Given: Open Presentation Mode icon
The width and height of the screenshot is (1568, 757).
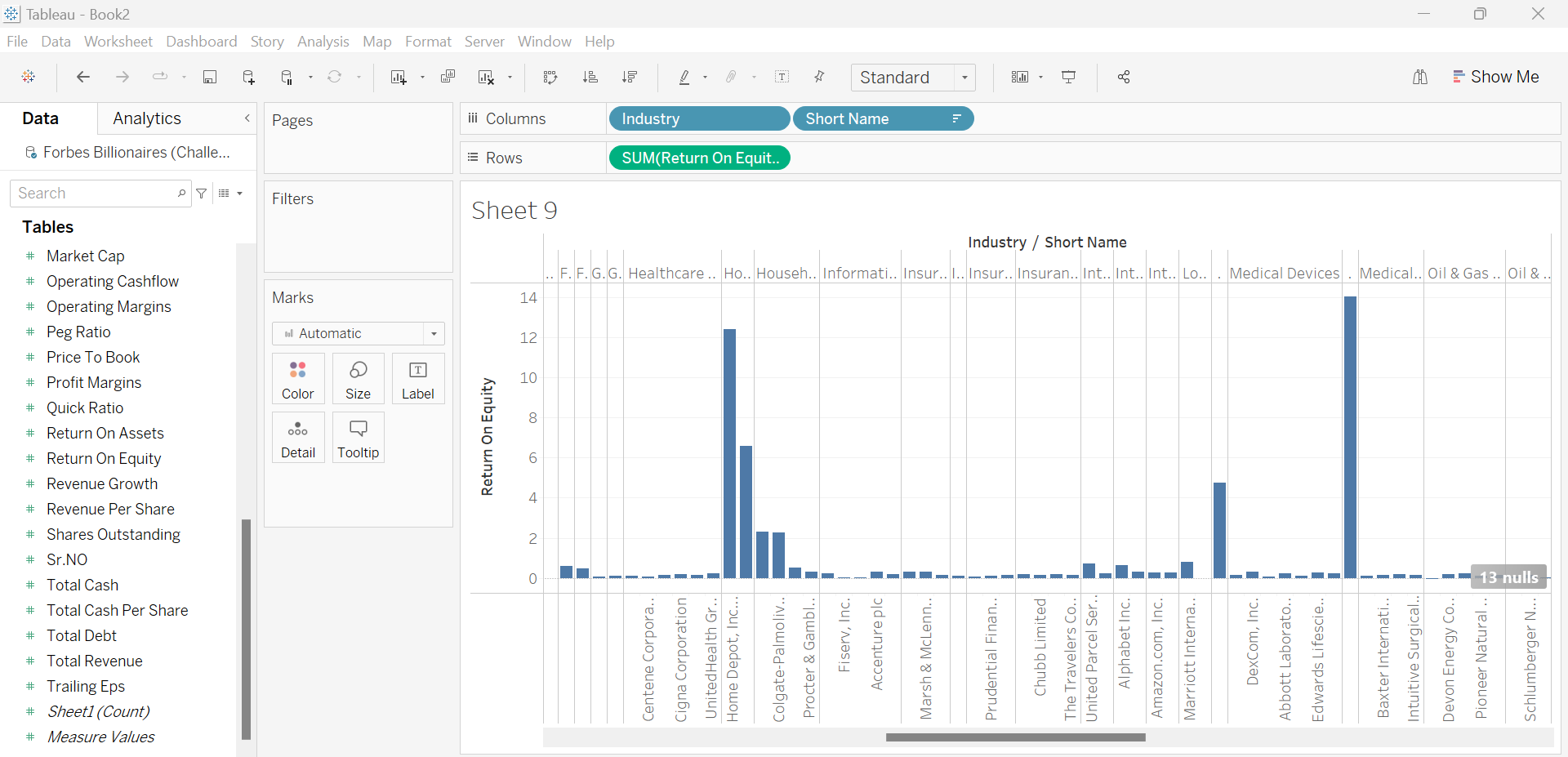Looking at the screenshot, I should [x=1068, y=77].
